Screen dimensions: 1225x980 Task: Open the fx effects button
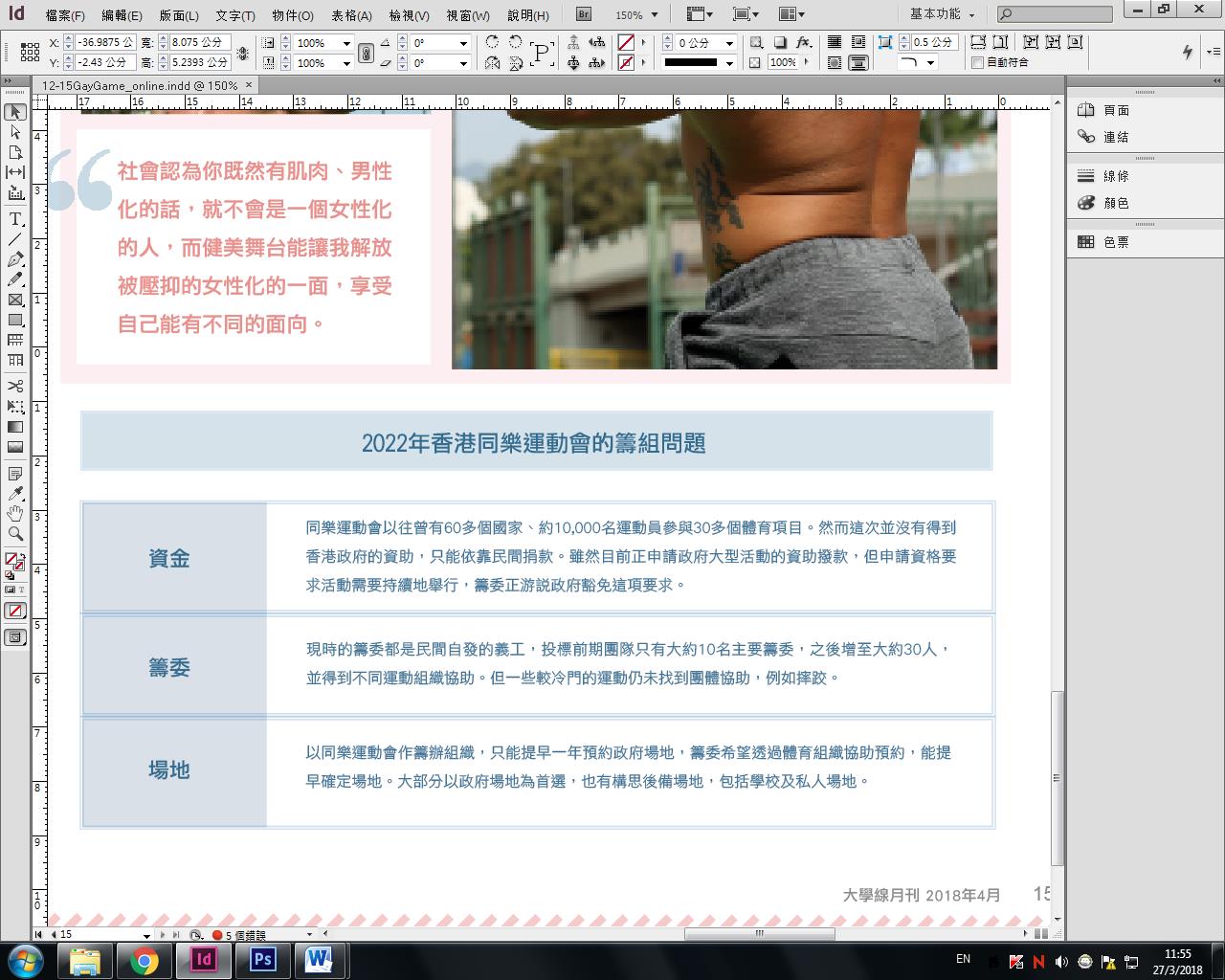coord(804,42)
